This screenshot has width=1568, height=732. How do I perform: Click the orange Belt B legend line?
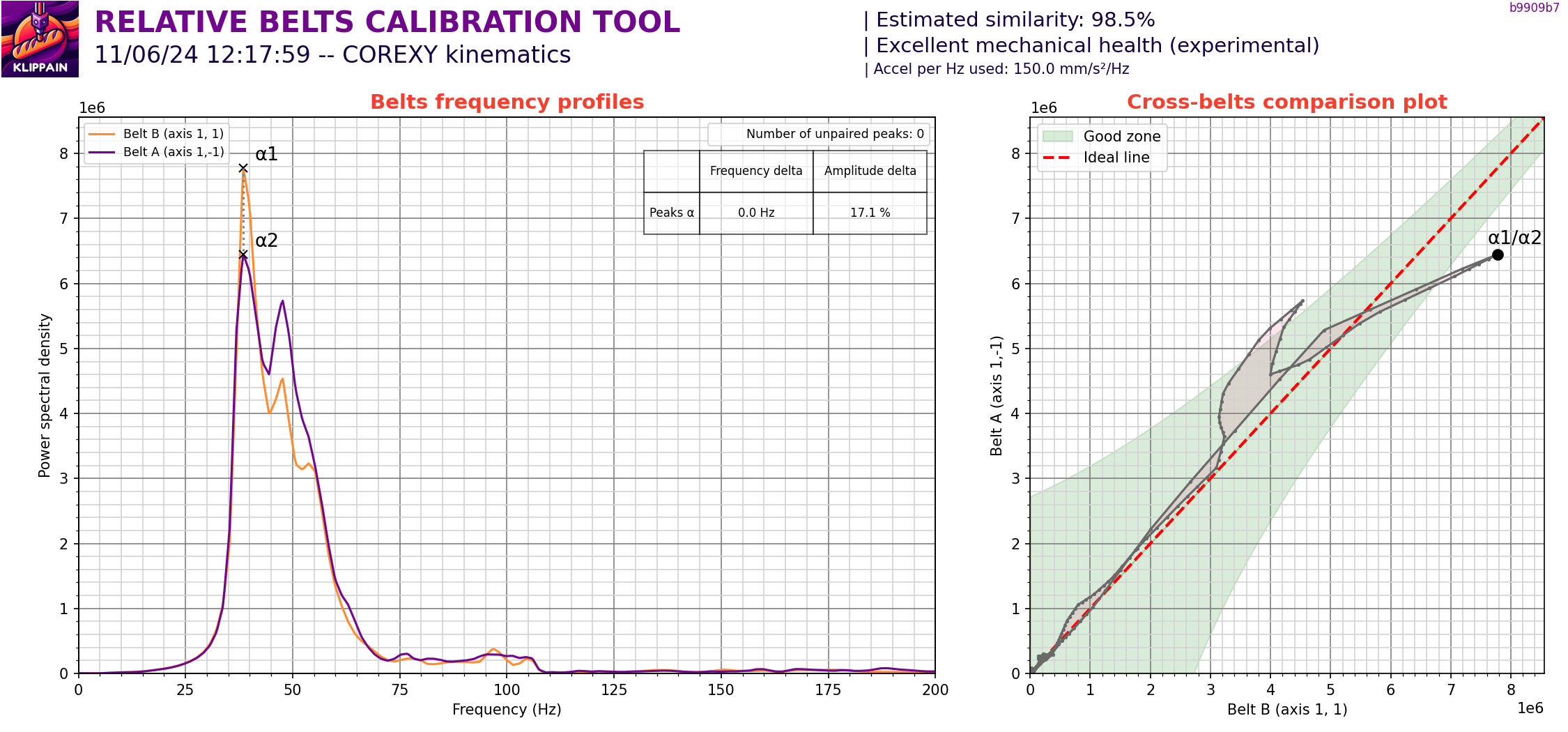[x=102, y=134]
